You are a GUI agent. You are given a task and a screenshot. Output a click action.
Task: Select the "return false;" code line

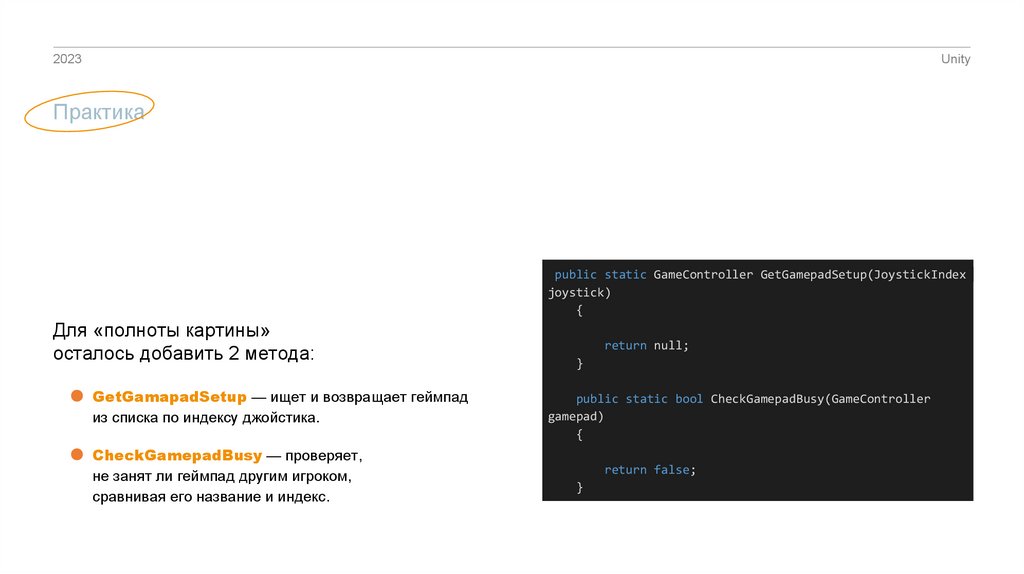pyautogui.click(x=649, y=470)
